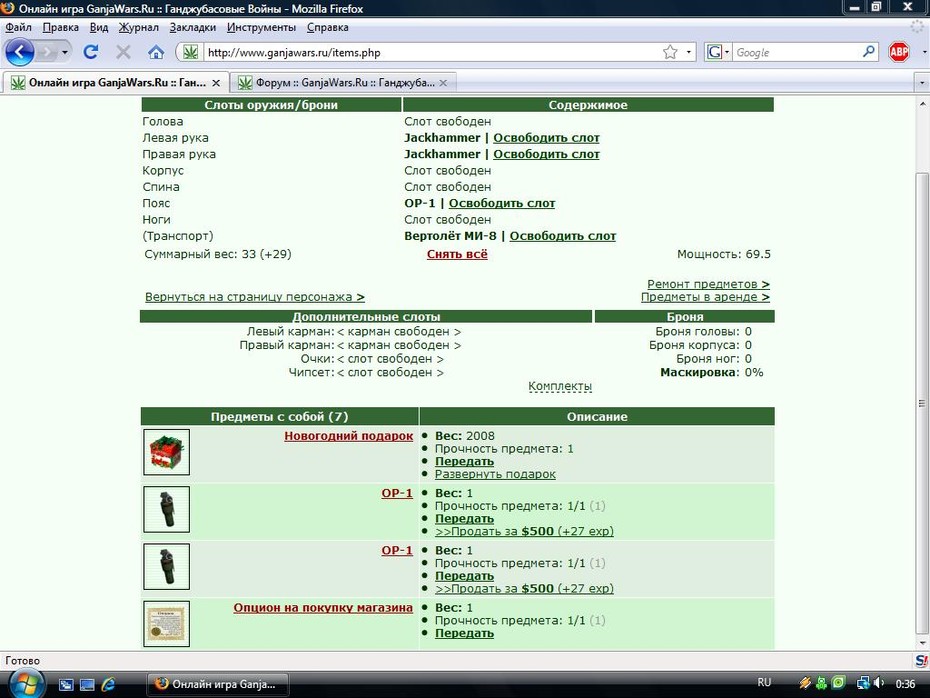Screen dimensions: 930x698
Task: Click the Firefox back arrow button
Action: click(20, 52)
